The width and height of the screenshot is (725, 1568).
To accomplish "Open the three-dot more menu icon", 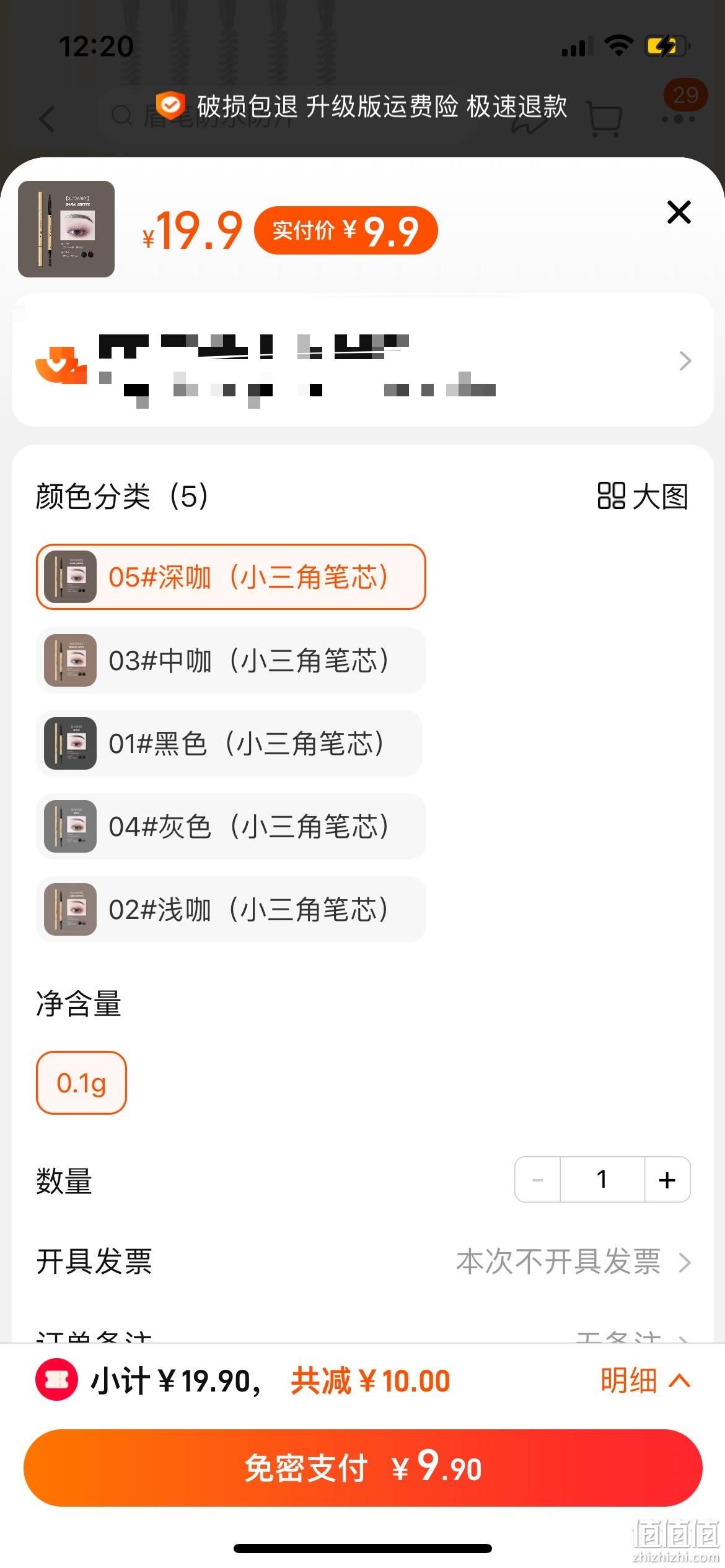I will (679, 118).
